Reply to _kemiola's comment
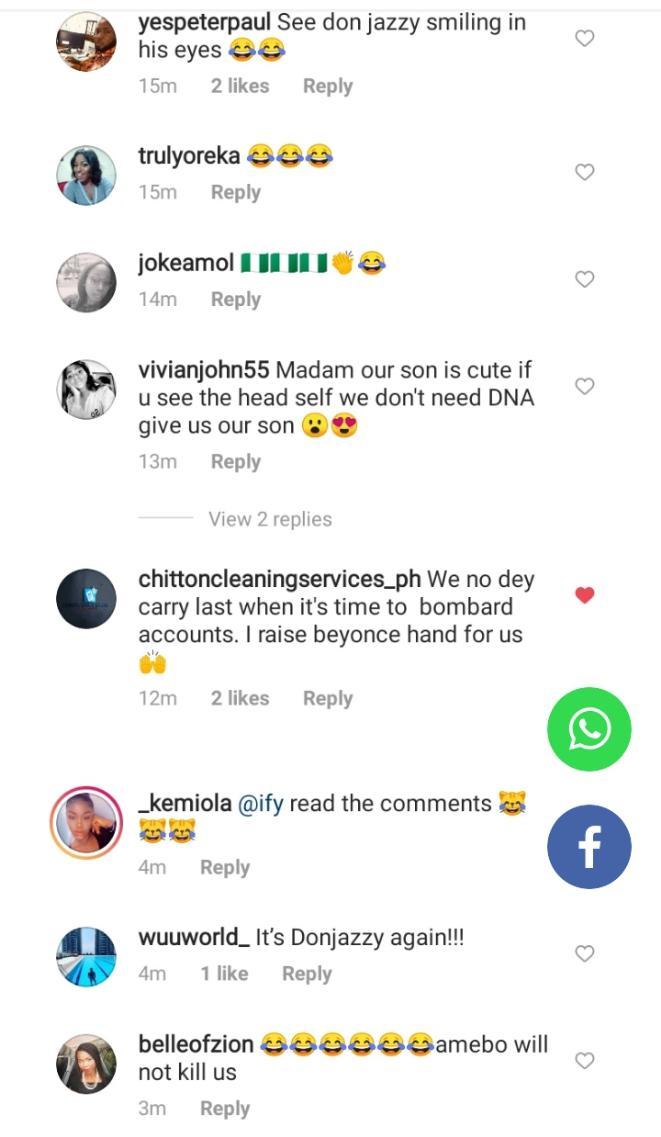Image resolution: width=661 pixels, height=1137 pixels. pyautogui.click(x=224, y=867)
